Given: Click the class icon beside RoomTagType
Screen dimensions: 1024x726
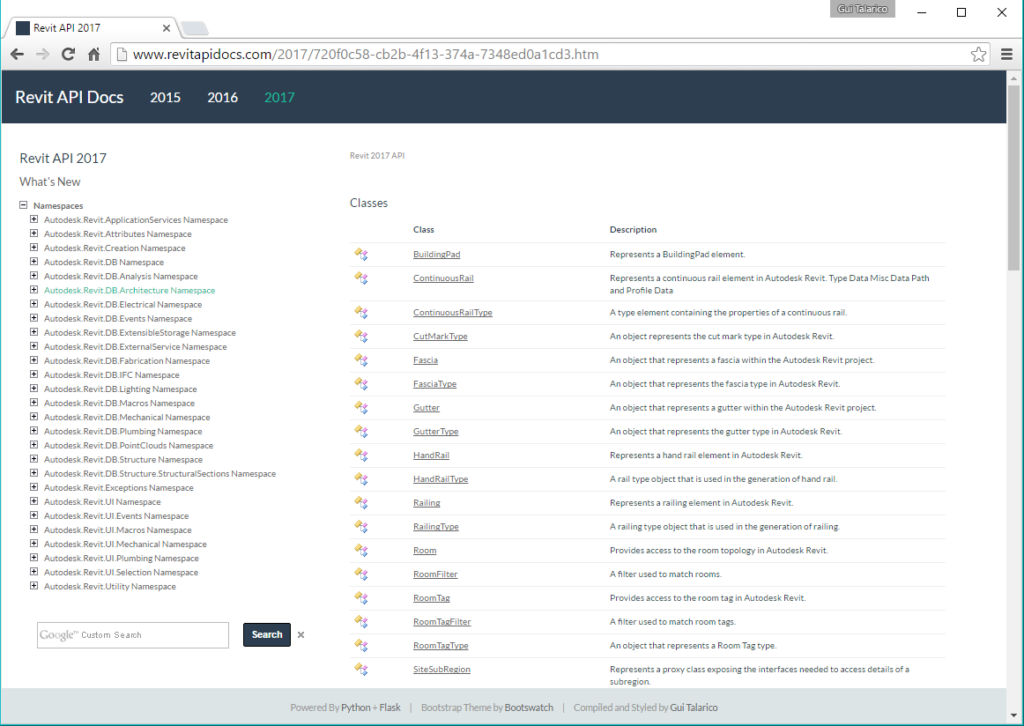Looking at the screenshot, I should 361,646.
